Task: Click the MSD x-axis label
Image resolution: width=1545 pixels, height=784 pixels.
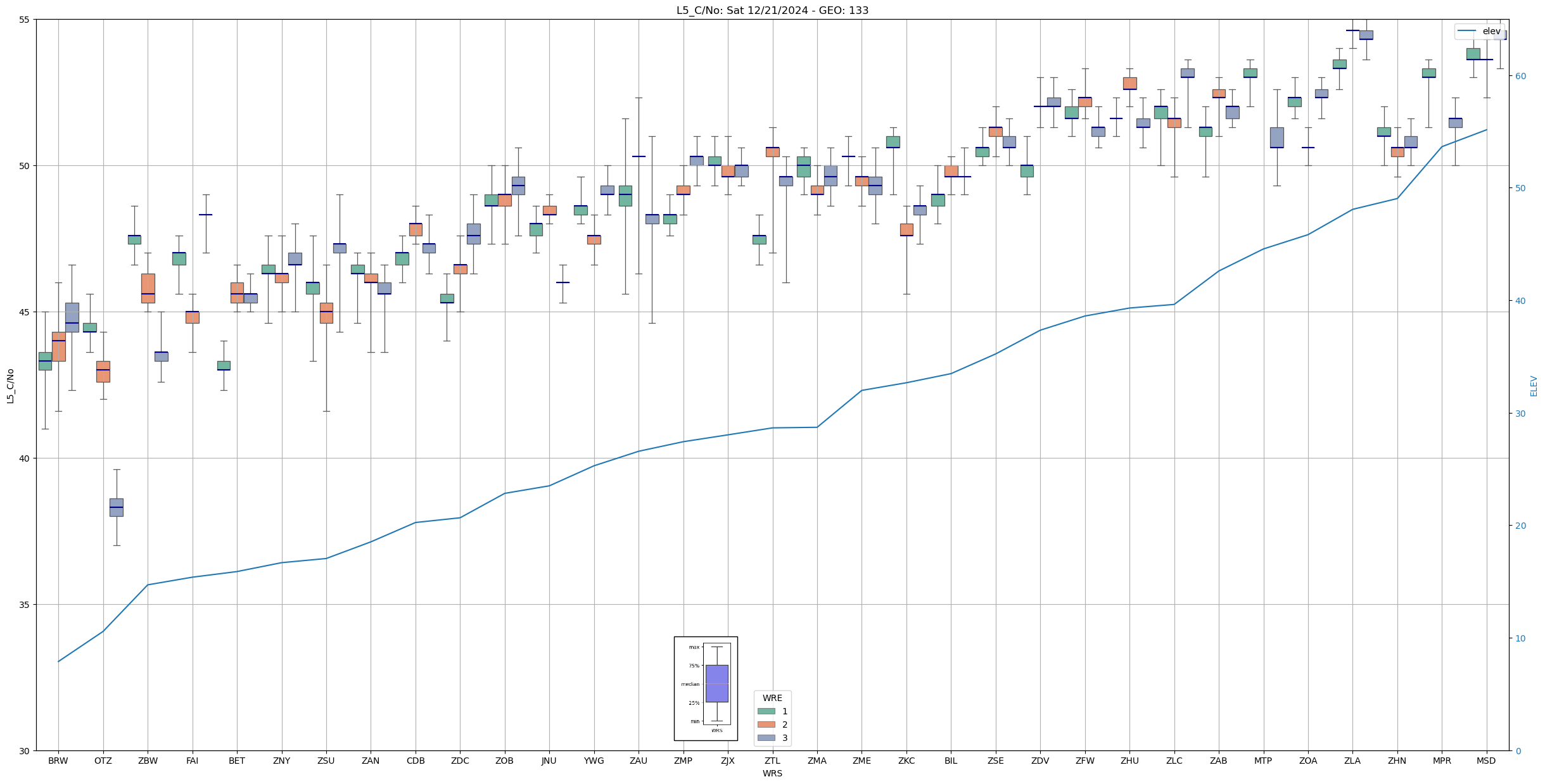Action: click(x=1486, y=761)
